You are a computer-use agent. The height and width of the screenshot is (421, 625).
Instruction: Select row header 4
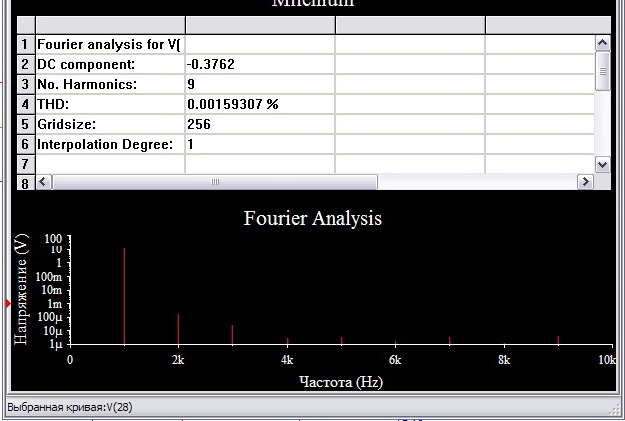(26, 104)
